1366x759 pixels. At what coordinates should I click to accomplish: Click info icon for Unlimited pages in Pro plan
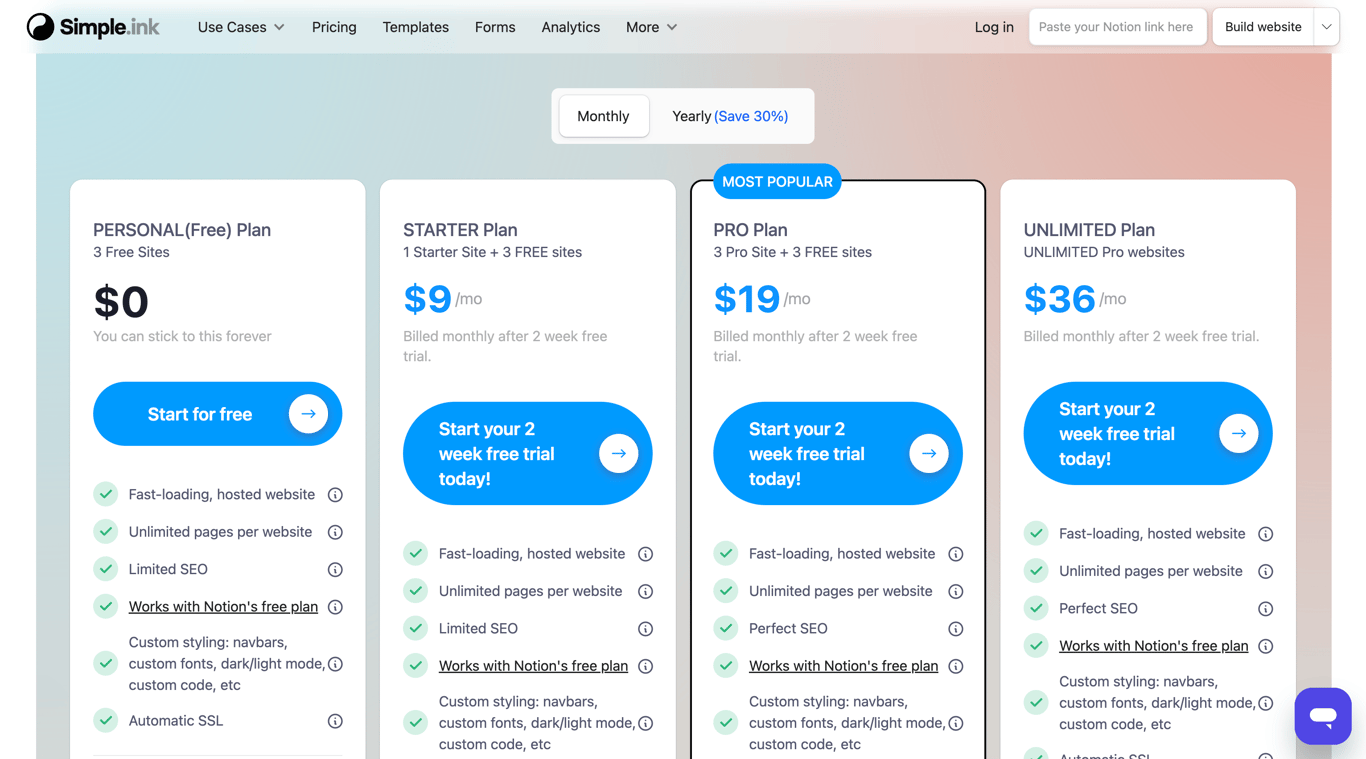[956, 592]
